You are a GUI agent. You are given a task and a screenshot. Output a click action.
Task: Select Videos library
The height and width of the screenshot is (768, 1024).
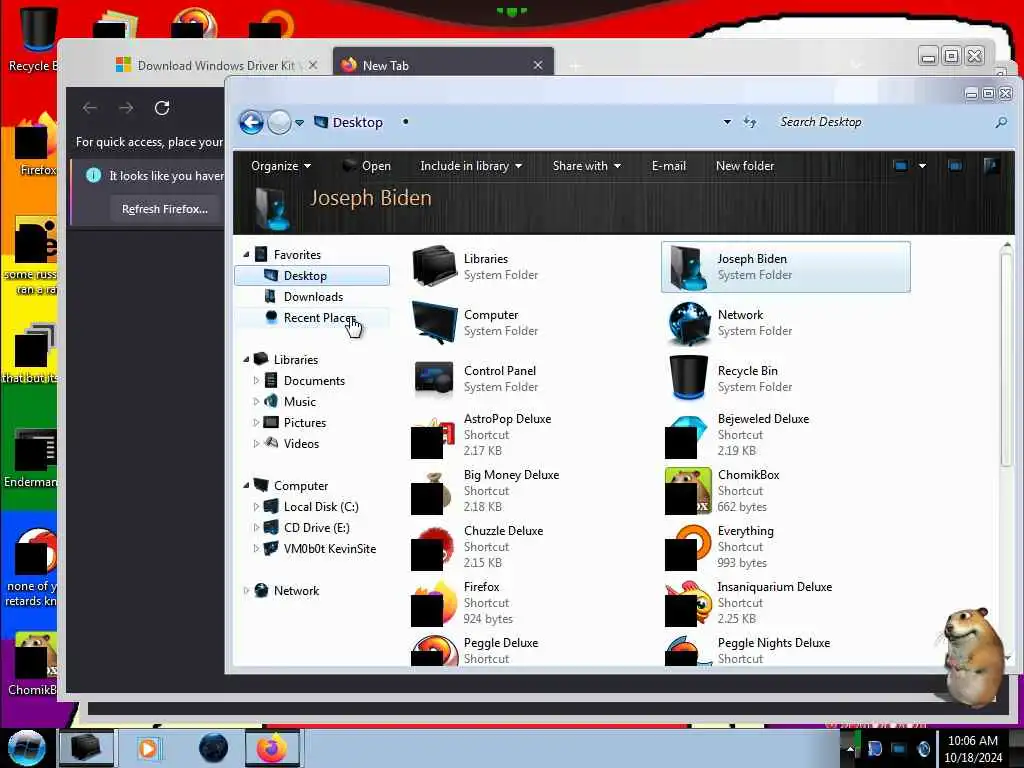tap(301, 443)
